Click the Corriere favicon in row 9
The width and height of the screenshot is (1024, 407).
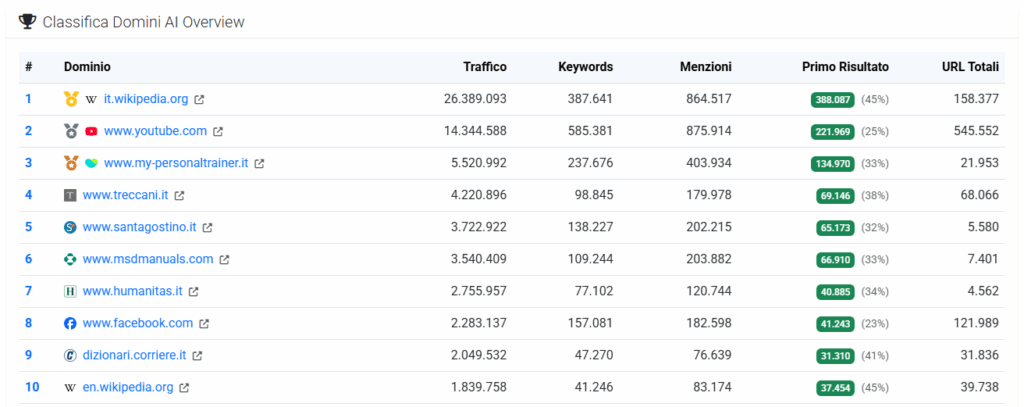(71, 355)
